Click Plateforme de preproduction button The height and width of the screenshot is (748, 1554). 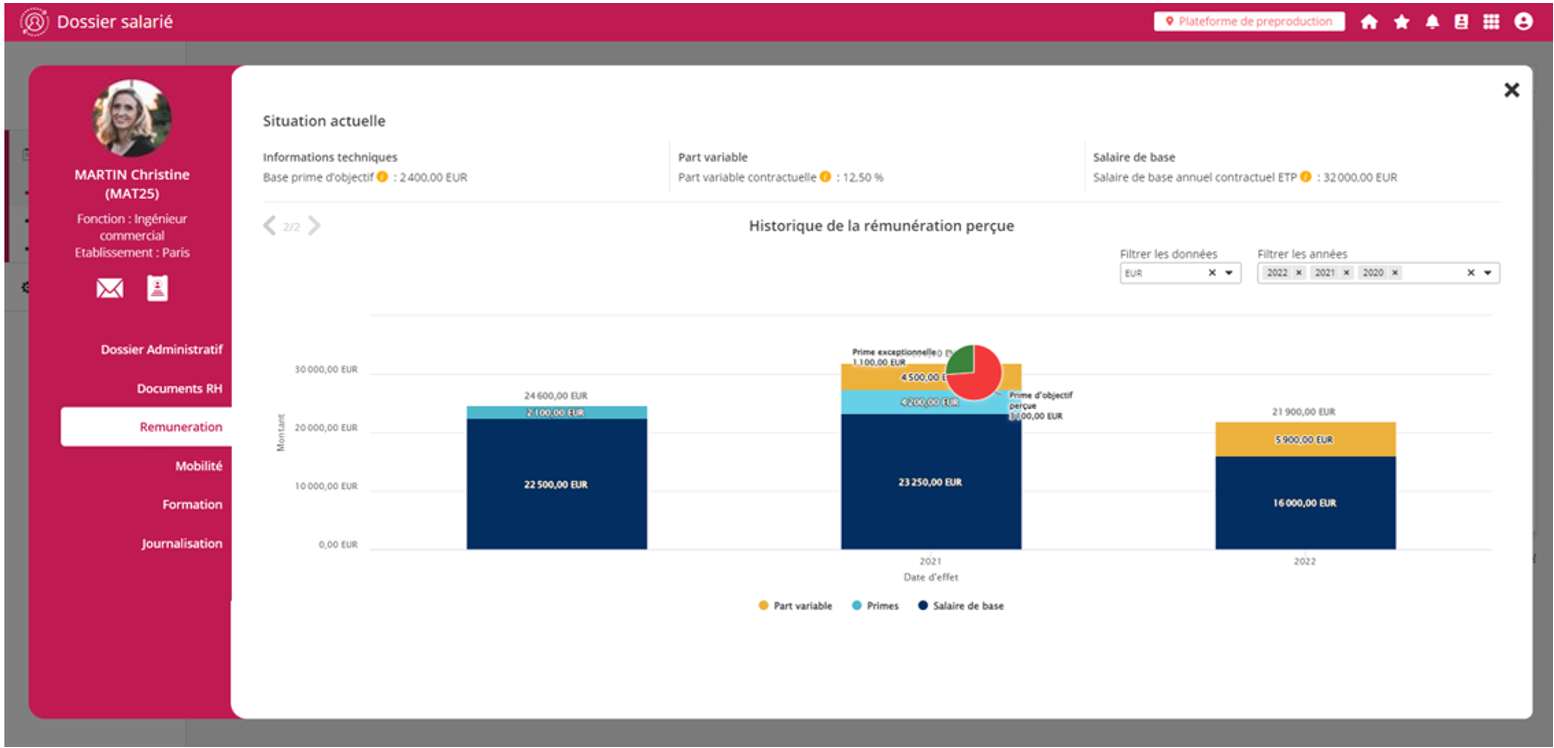[x=1248, y=22]
